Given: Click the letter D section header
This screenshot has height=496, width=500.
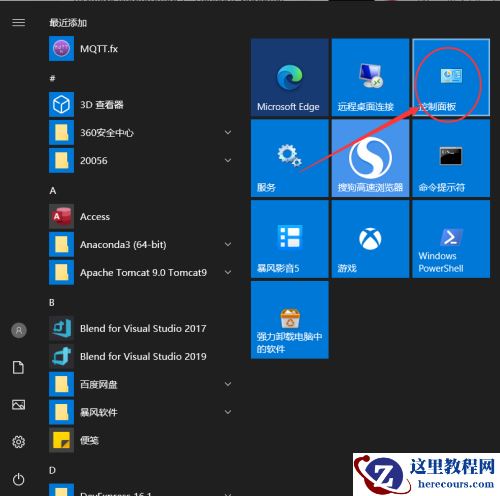Looking at the screenshot, I should 52,470.
